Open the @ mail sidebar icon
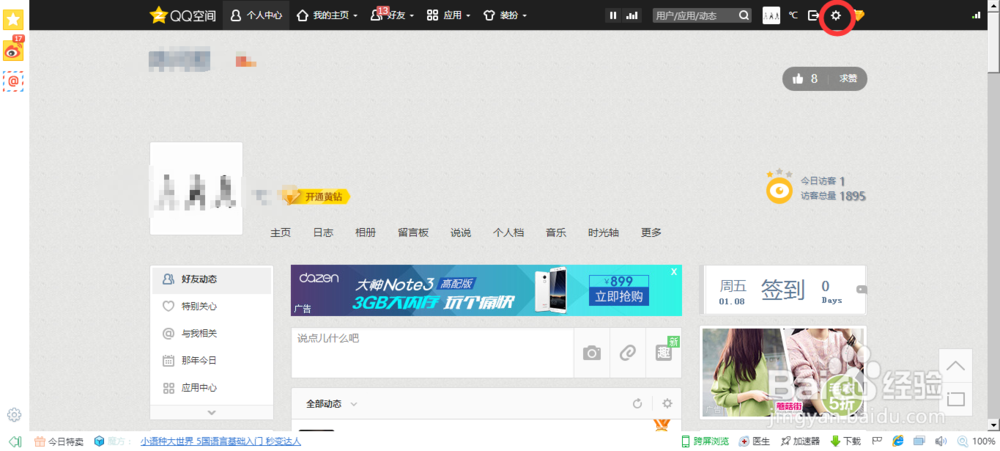Viewport: 1000px width, 451px height. [x=13, y=81]
